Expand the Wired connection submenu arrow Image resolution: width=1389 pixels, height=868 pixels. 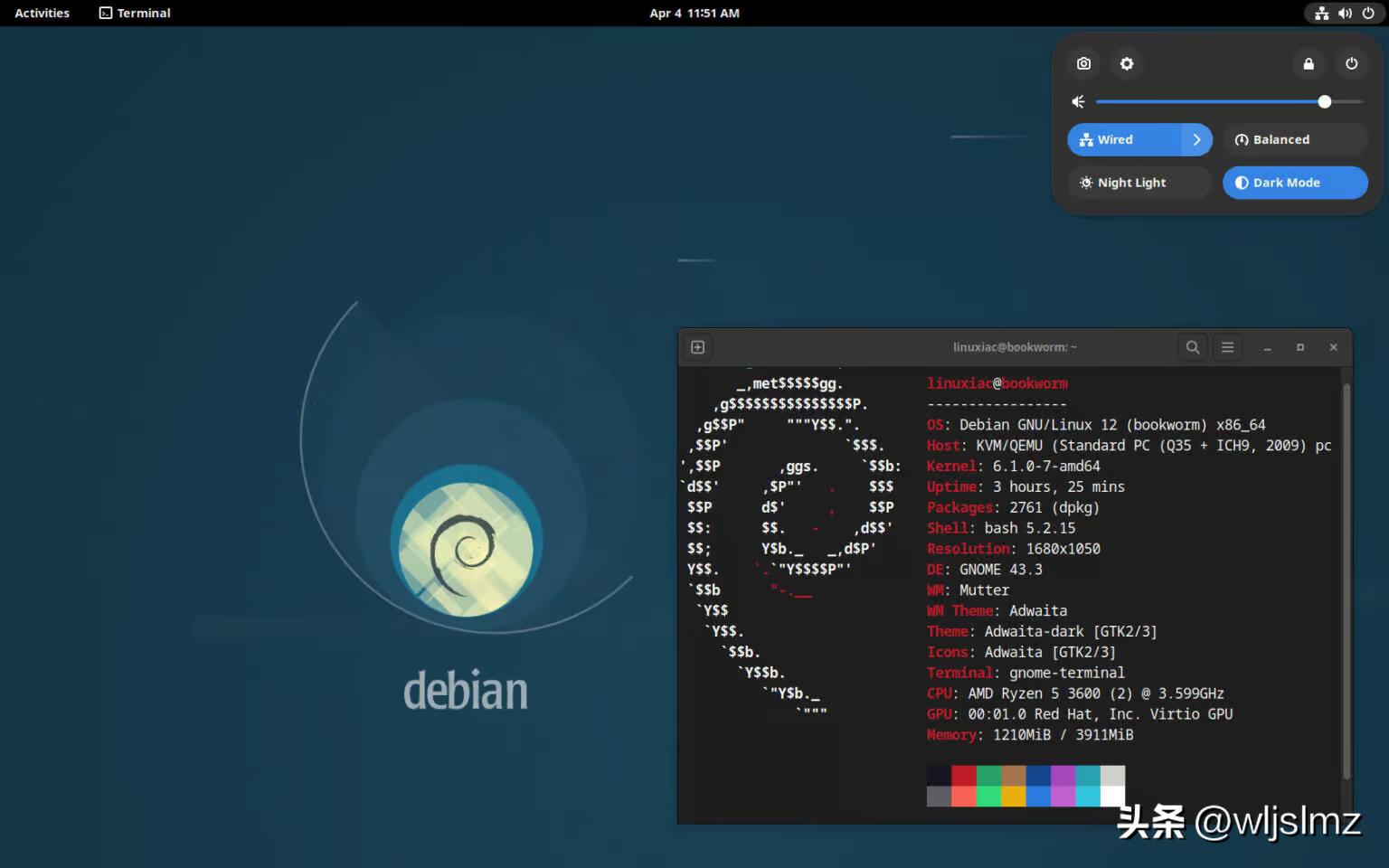[1197, 139]
